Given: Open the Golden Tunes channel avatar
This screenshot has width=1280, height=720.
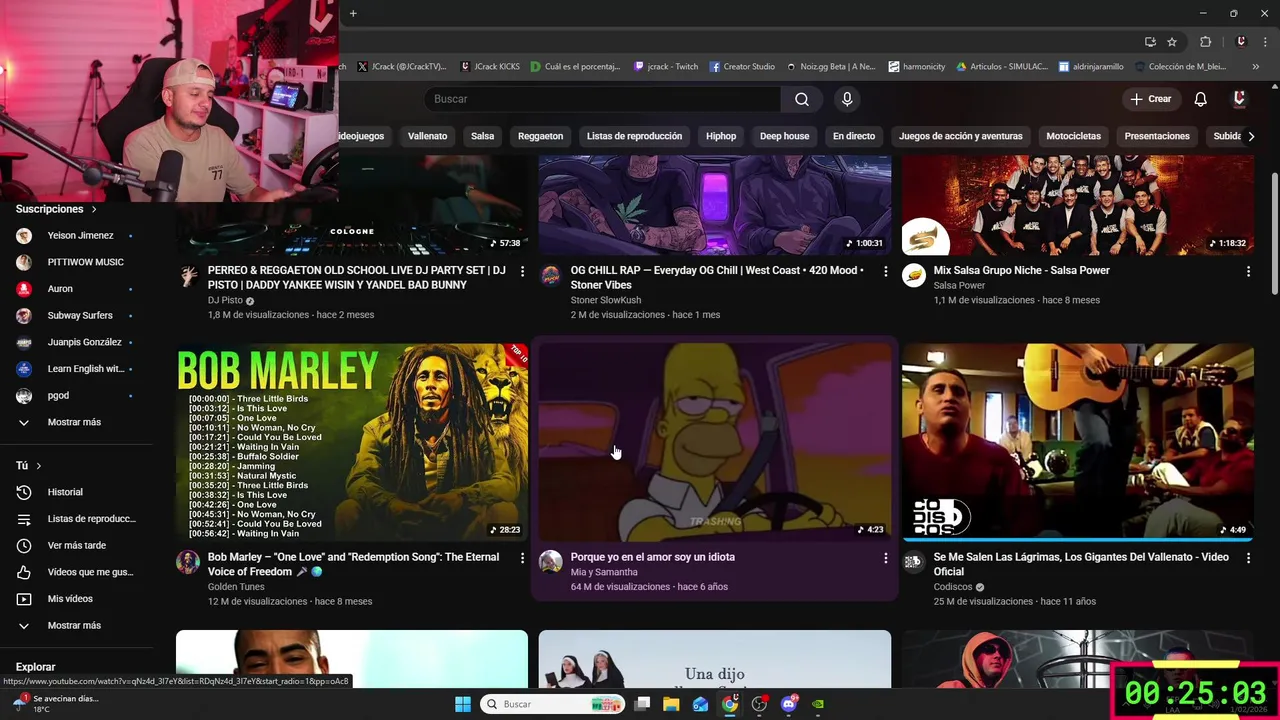Looking at the screenshot, I should click(x=188, y=561).
